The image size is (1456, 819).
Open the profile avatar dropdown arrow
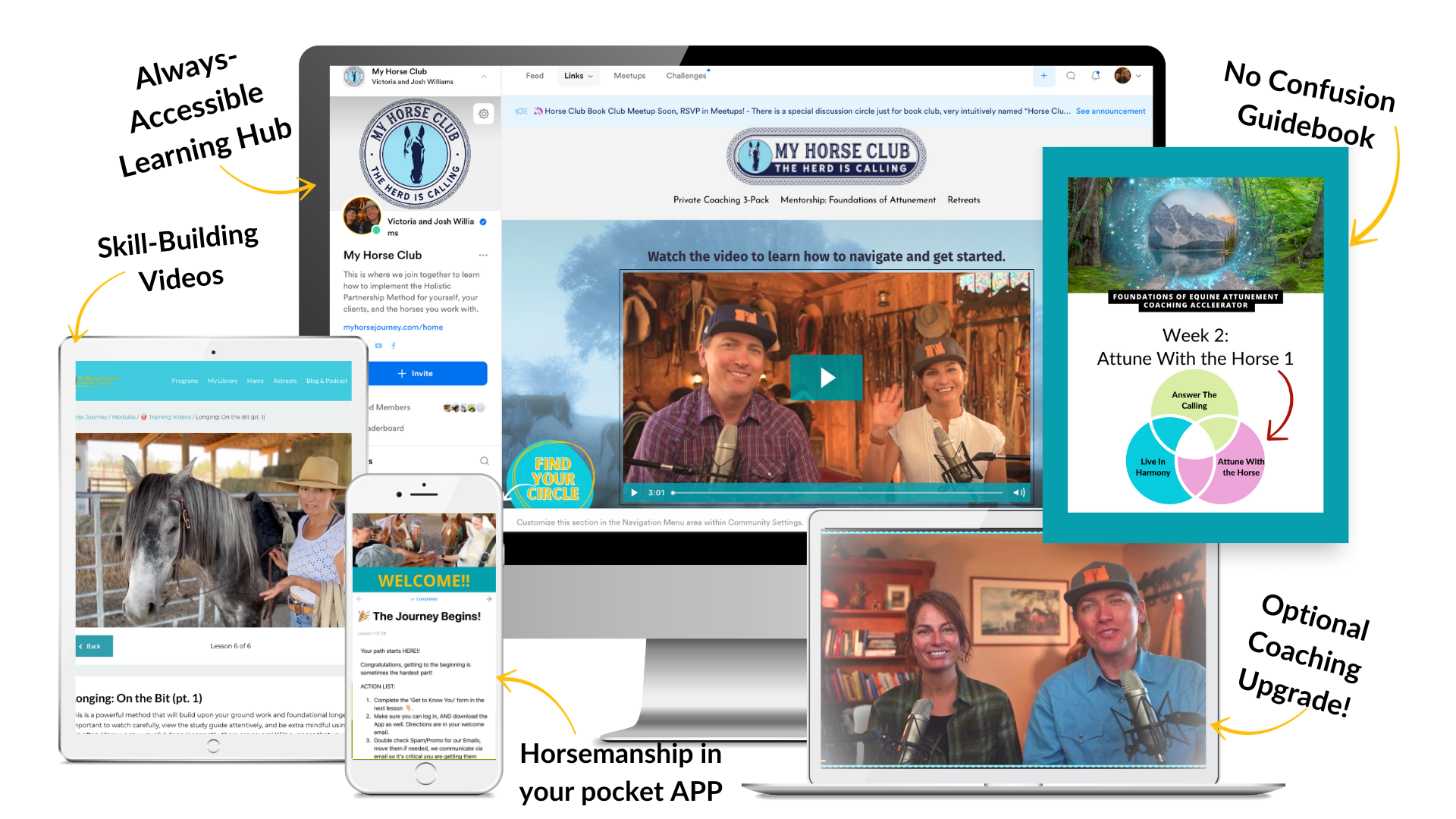[1138, 76]
